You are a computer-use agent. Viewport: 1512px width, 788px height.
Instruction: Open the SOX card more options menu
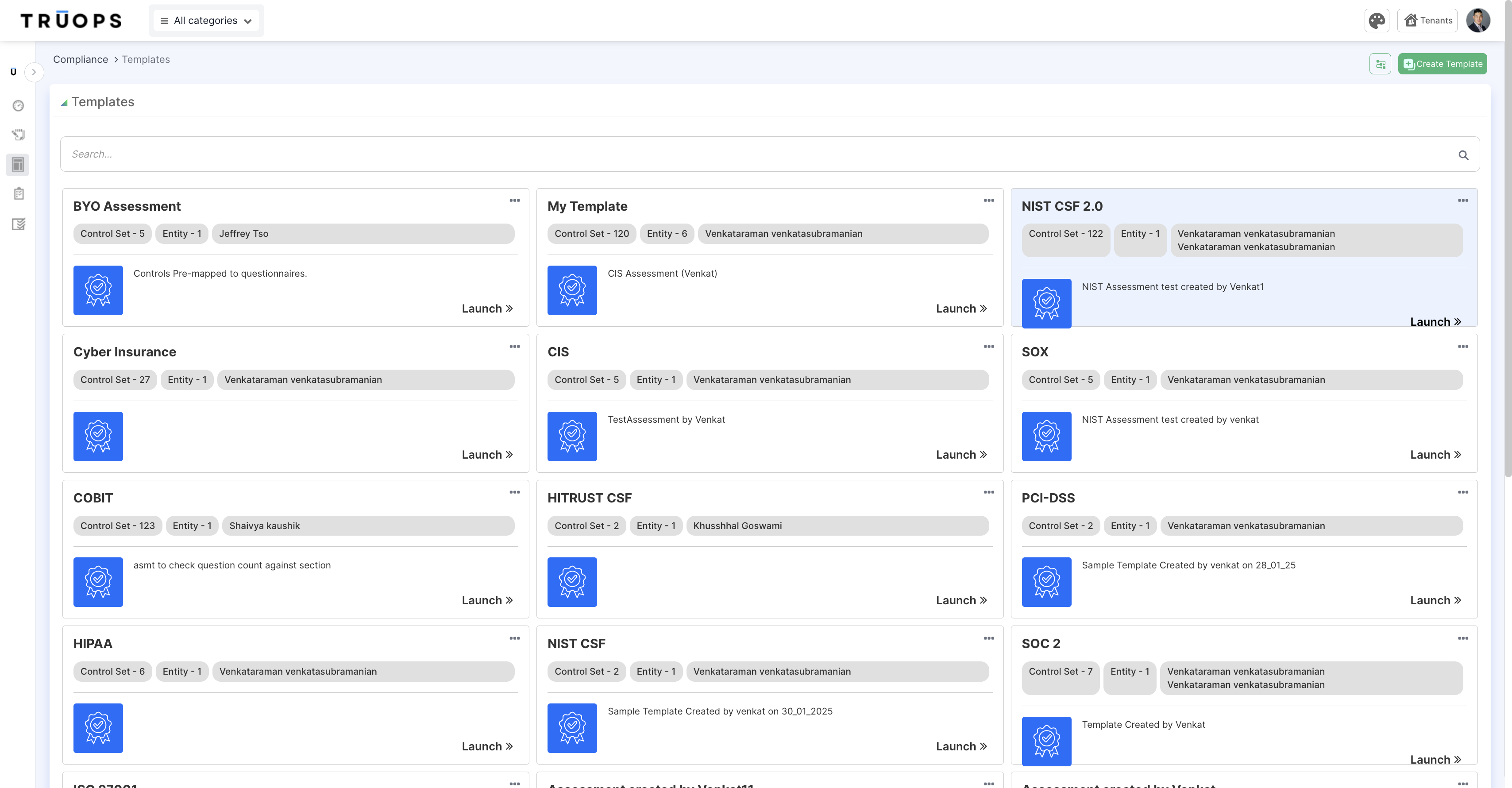coord(1463,347)
